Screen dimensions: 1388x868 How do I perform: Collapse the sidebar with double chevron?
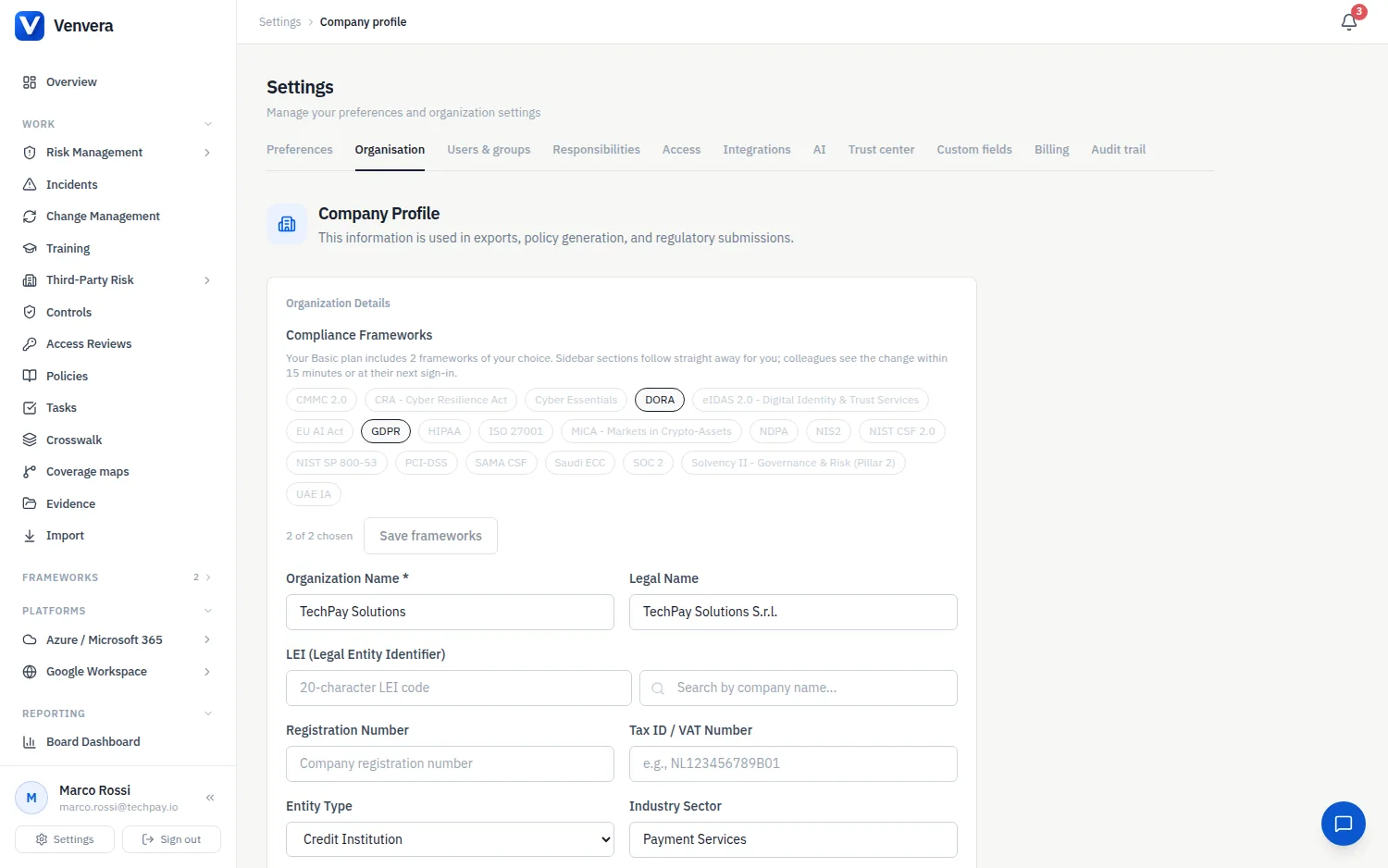[210, 798]
